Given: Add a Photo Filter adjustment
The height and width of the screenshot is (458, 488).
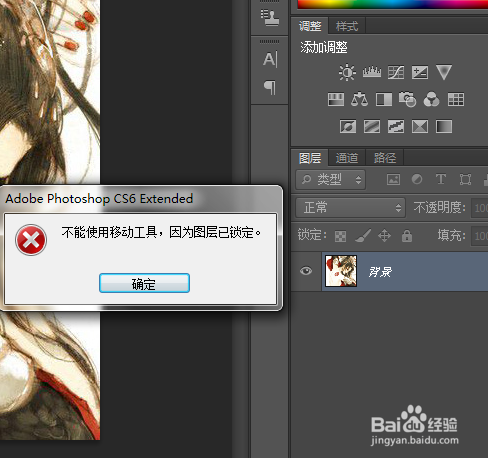Looking at the screenshot, I should (x=408, y=99).
